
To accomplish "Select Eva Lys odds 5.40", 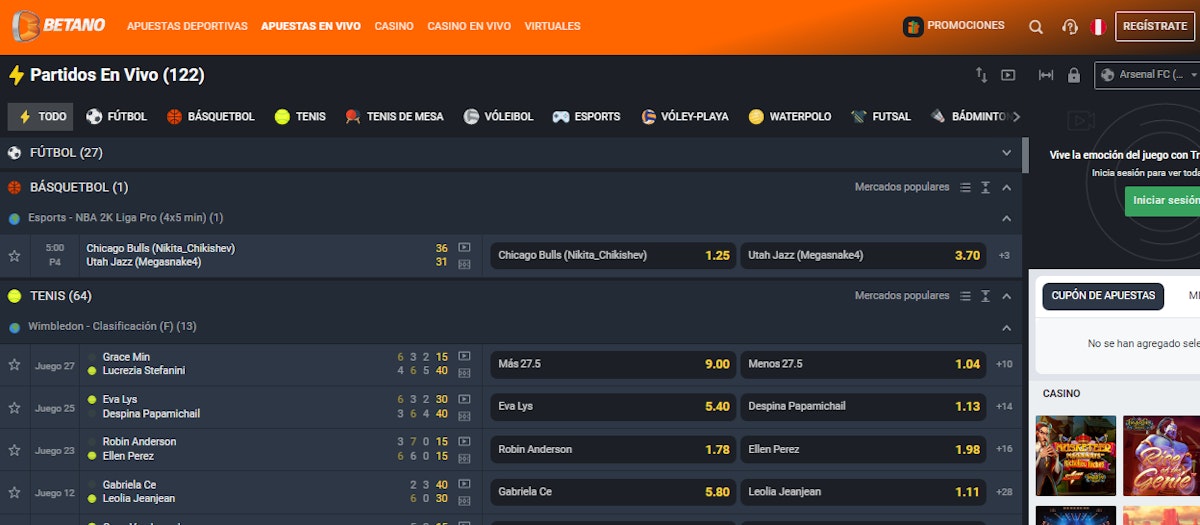I will (x=613, y=407).
